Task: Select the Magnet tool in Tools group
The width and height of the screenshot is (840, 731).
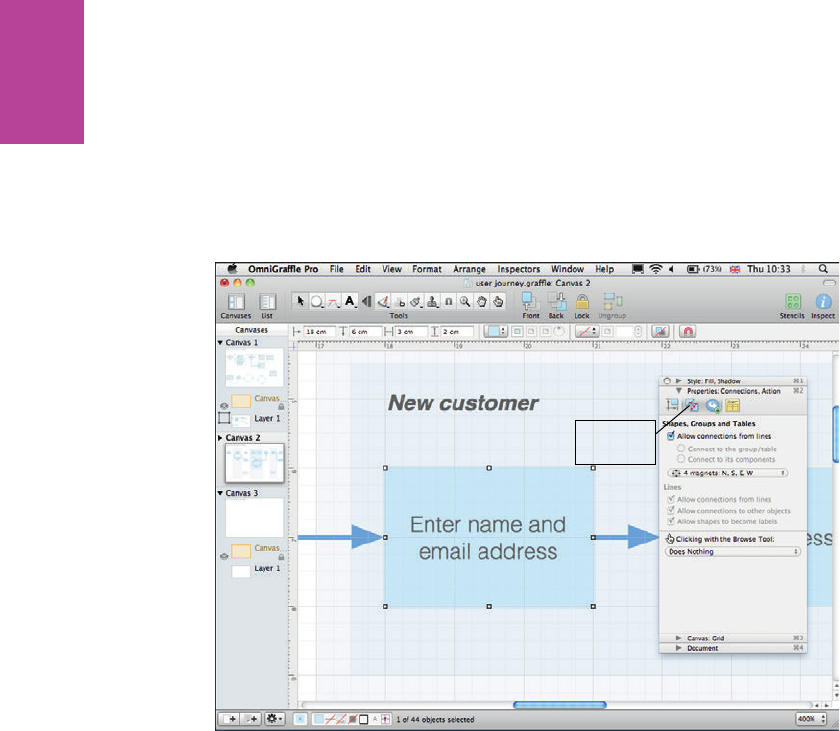Action: 449,302
